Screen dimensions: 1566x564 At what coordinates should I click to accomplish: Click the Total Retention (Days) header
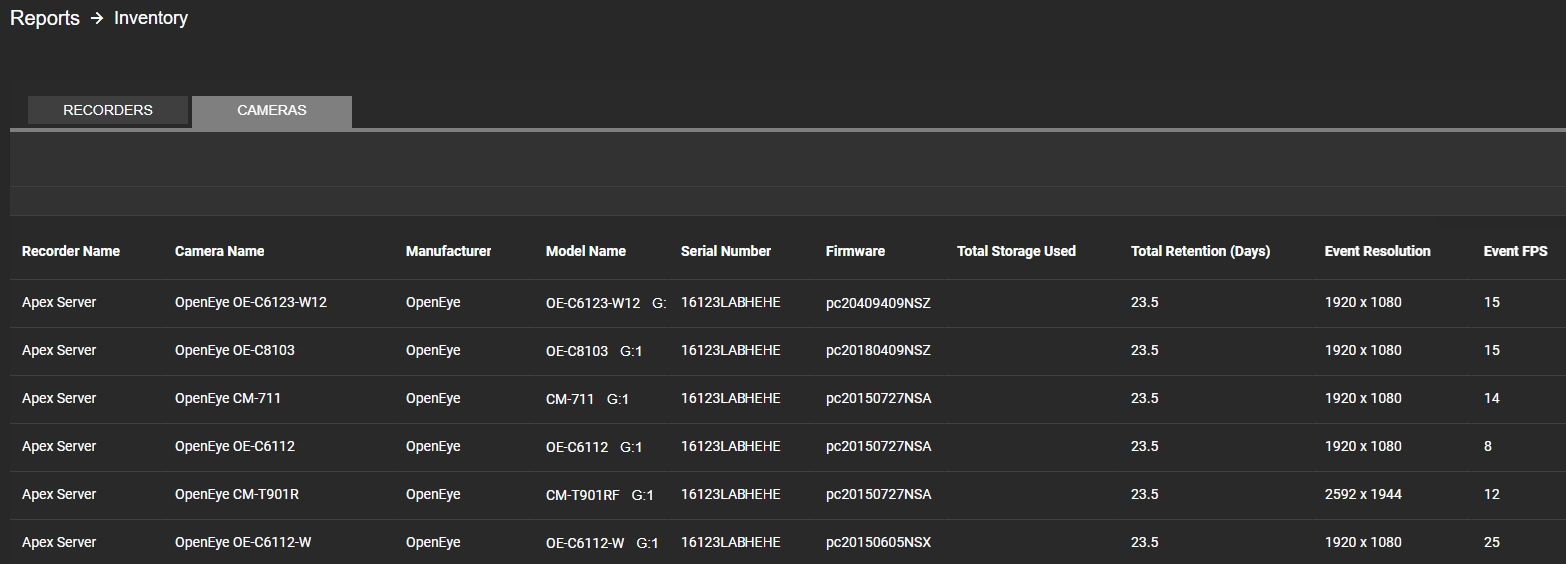click(x=1201, y=251)
